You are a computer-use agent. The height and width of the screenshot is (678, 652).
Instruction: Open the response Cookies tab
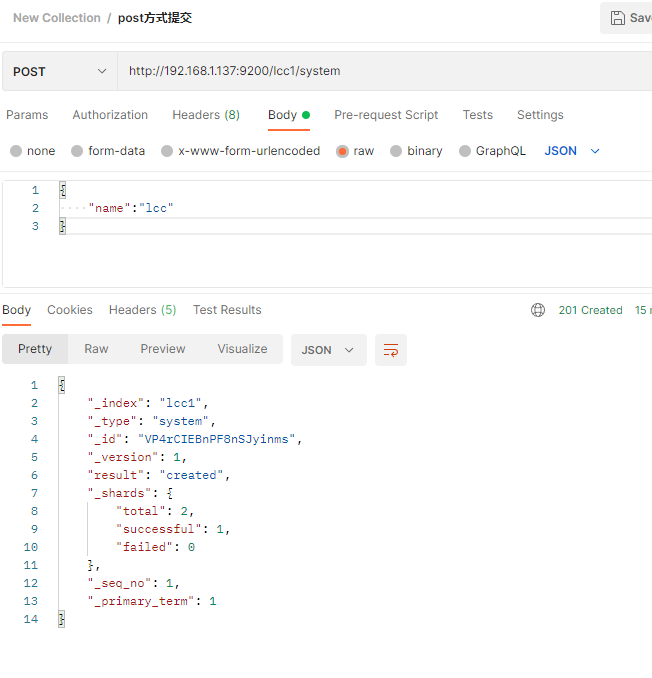point(70,310)
